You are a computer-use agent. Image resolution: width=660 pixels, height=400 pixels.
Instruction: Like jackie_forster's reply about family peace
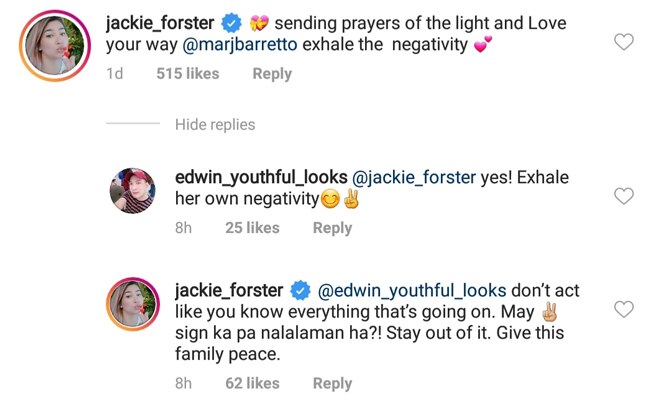pyautogui.click(x=623, y=309)
